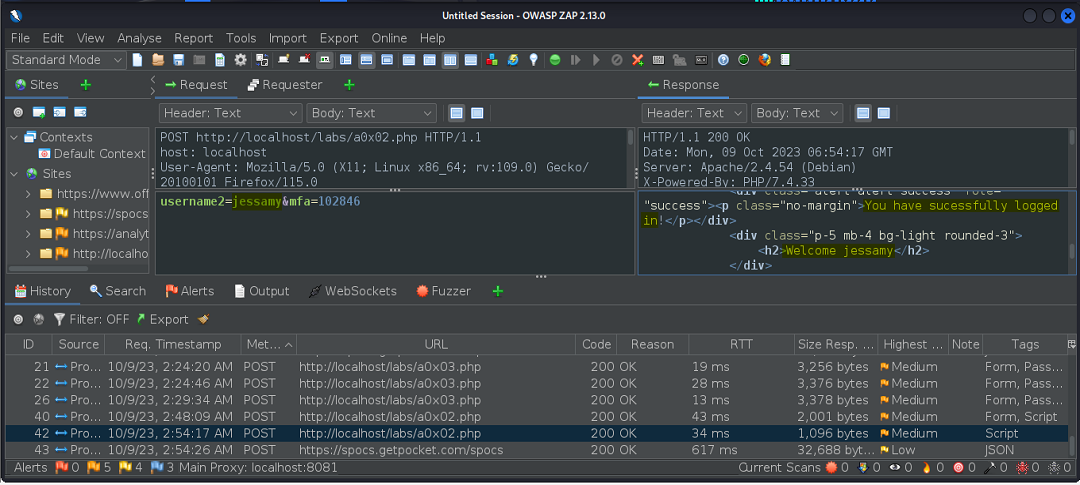Click the History table vertical scrollbar
The image size is (1080, 485).
[1071, 444]
